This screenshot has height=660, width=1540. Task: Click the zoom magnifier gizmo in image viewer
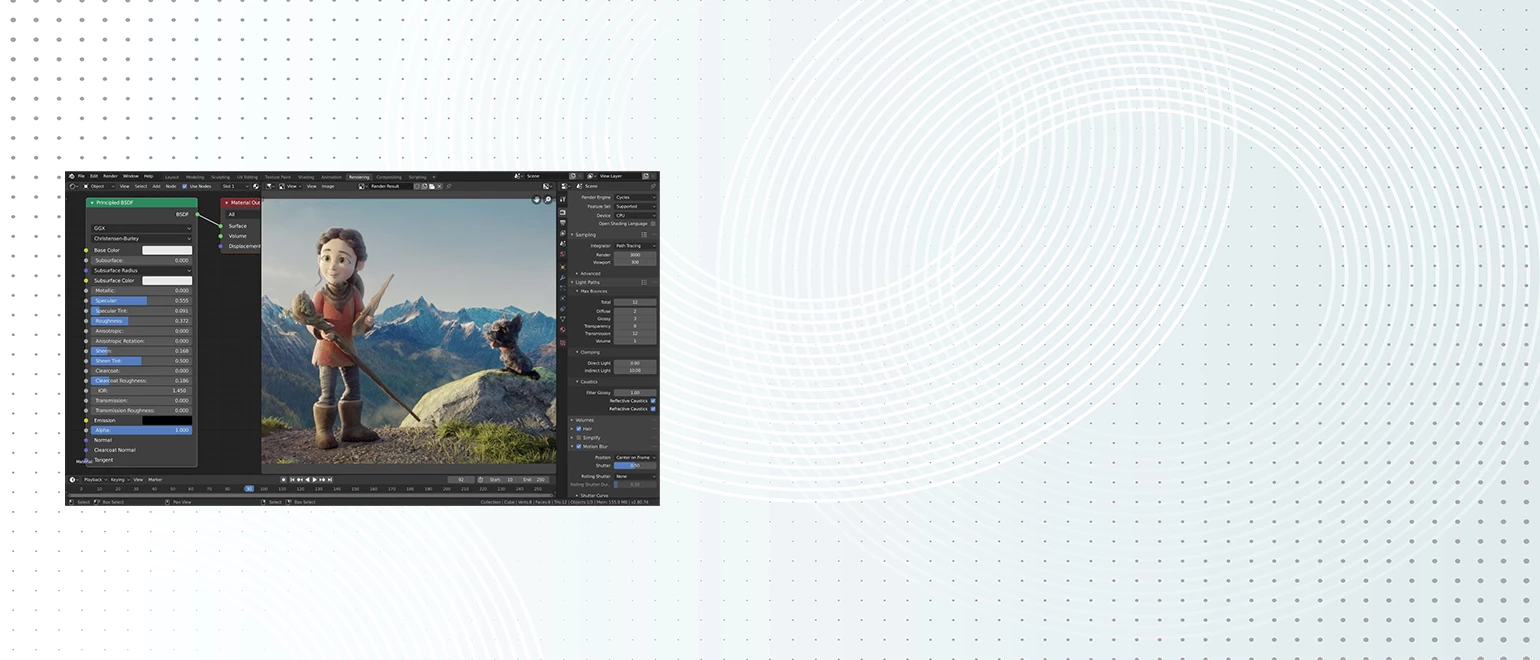548,200
